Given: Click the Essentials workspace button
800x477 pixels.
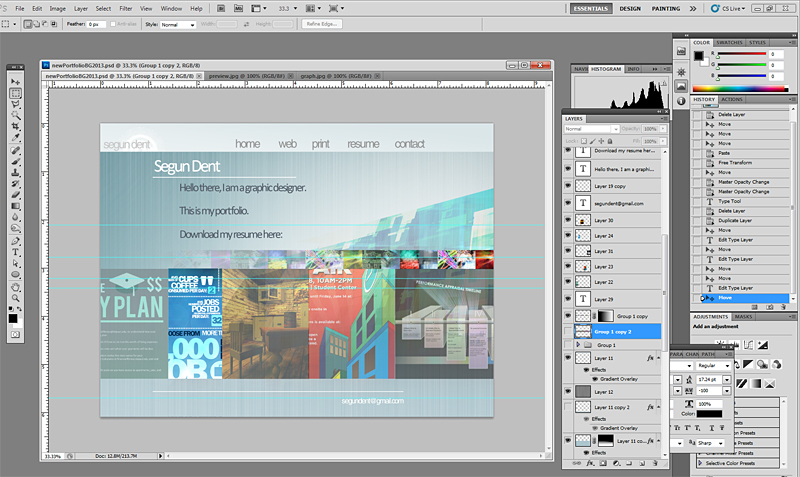Looking at the screenshot, I should pyautogui.click(x=591, y=9).
